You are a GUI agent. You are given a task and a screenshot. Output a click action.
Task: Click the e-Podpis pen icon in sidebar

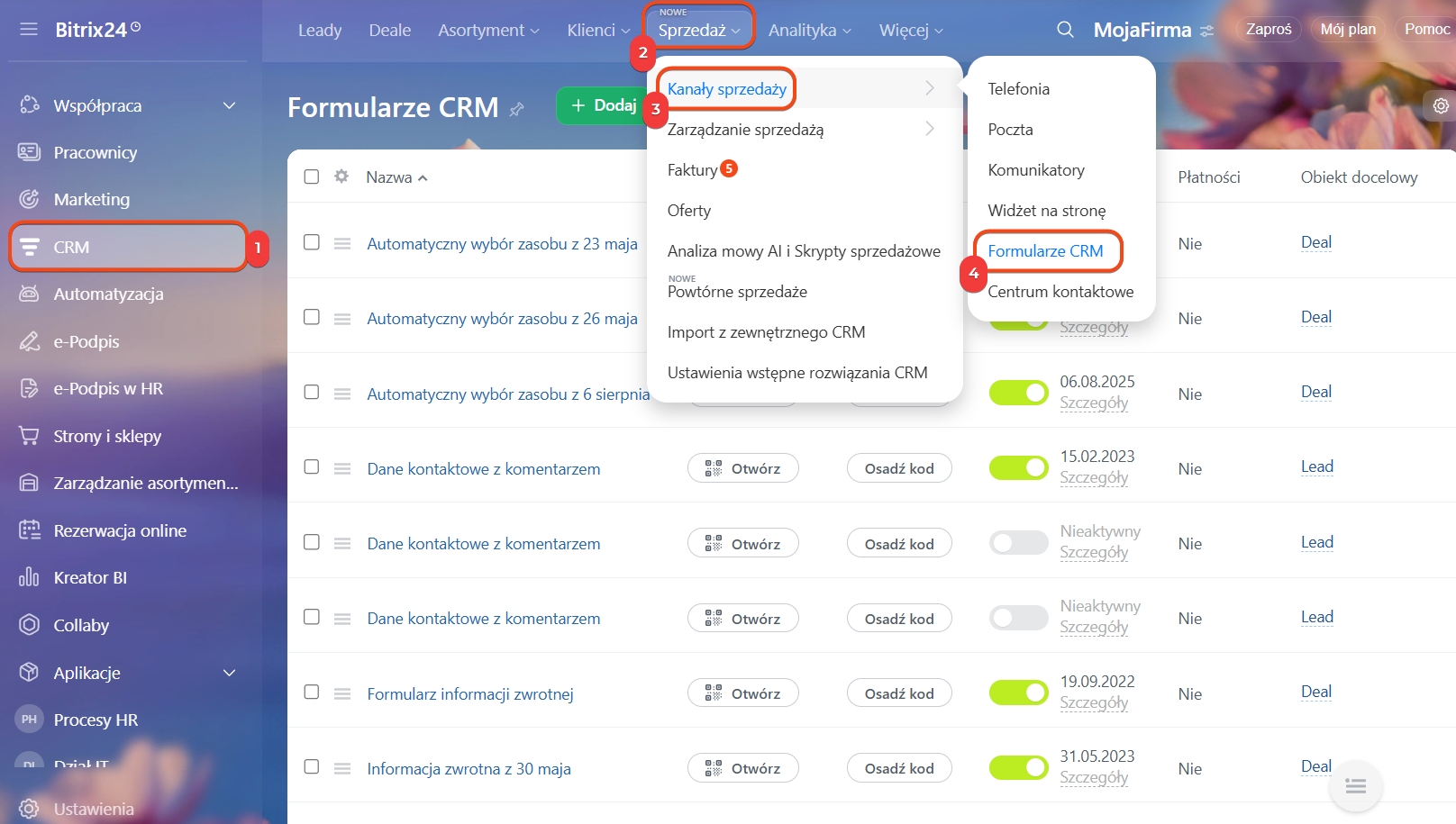coord(30,341)
